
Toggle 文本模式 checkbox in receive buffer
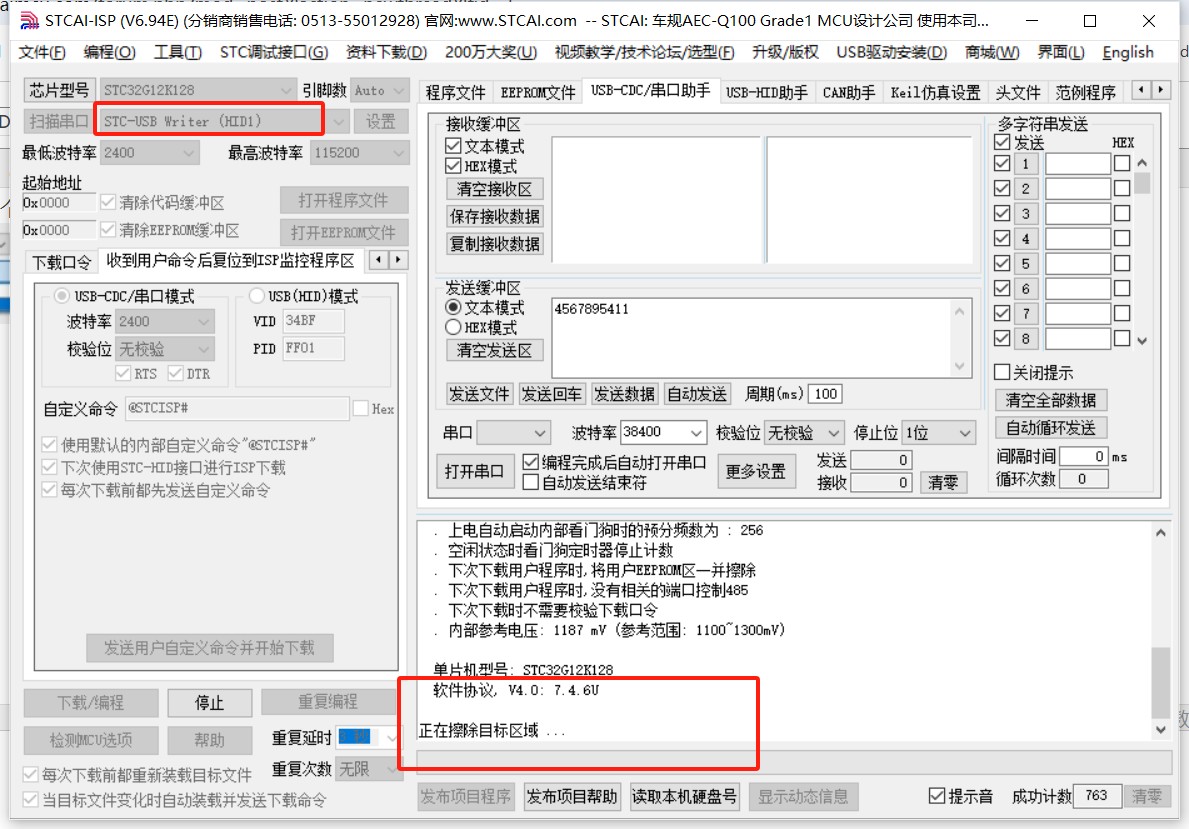[x=453, y=146]
